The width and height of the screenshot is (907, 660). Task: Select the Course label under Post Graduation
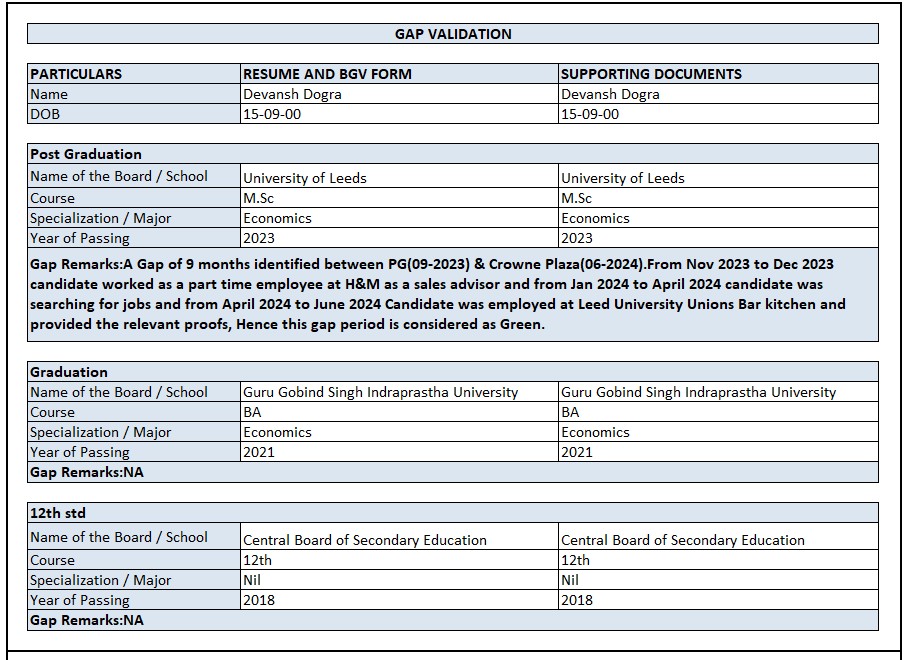pos(52,198)
